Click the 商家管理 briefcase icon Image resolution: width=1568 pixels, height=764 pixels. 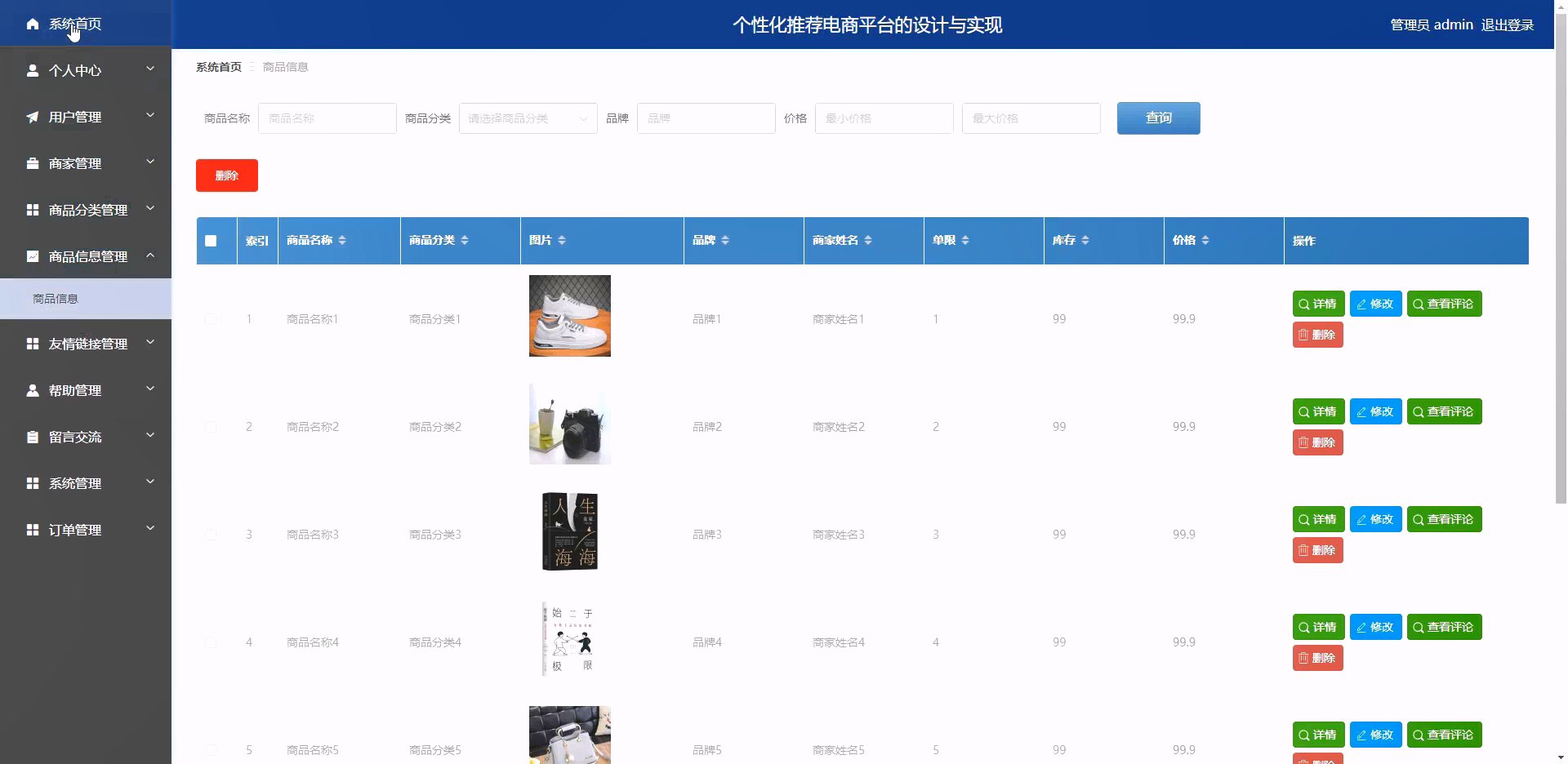(x=33, y=164)
